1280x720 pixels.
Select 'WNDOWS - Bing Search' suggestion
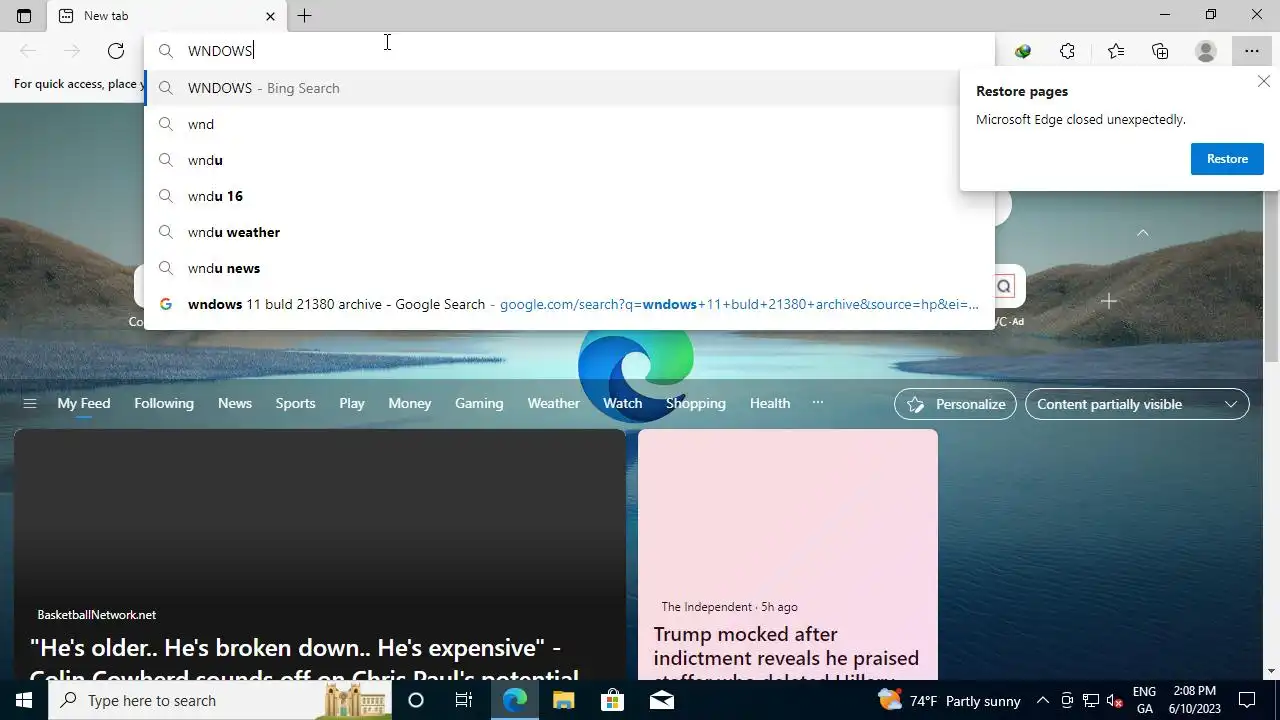570,88
